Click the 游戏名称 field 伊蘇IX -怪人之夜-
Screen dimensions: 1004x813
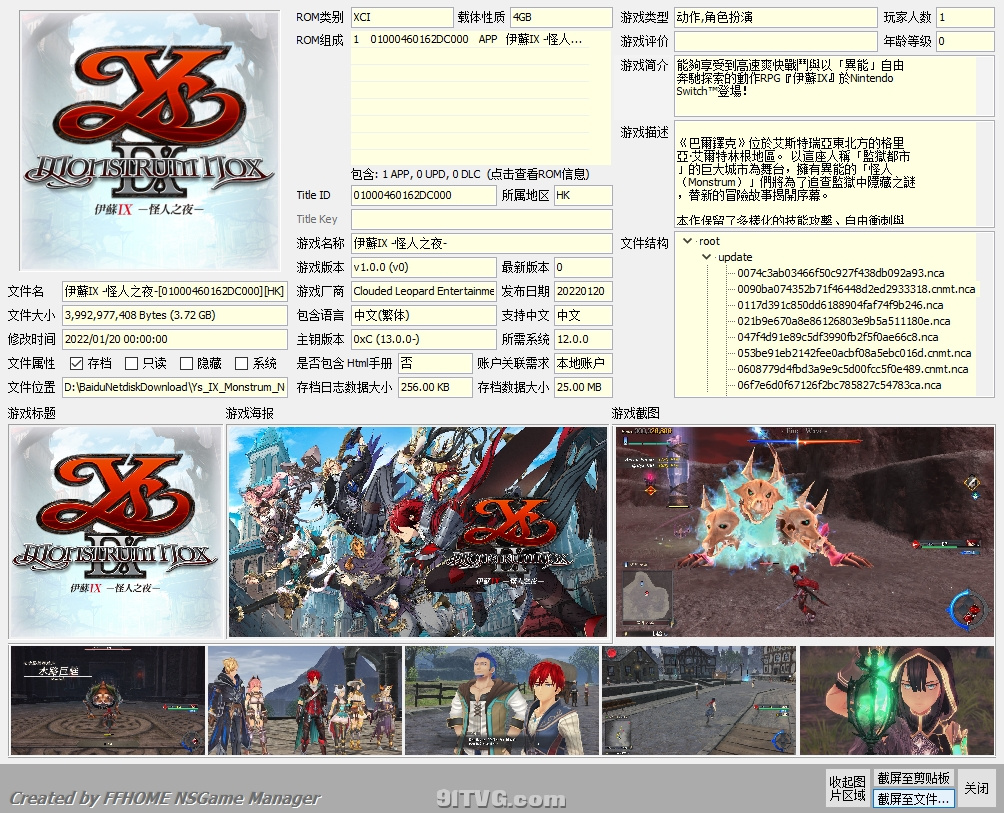[482, 243]
